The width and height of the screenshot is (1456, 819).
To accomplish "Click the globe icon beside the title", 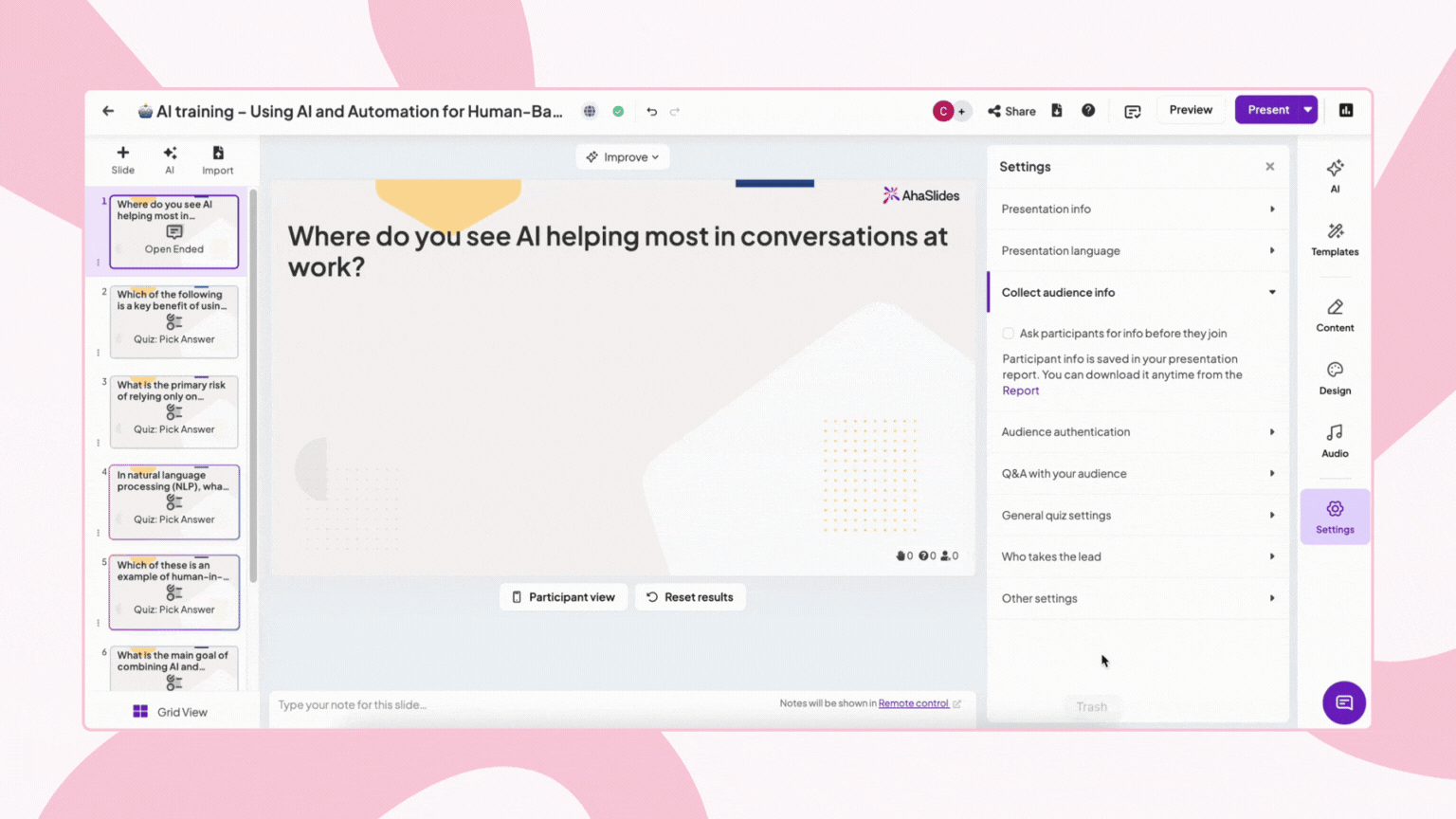I will (590, 111).
